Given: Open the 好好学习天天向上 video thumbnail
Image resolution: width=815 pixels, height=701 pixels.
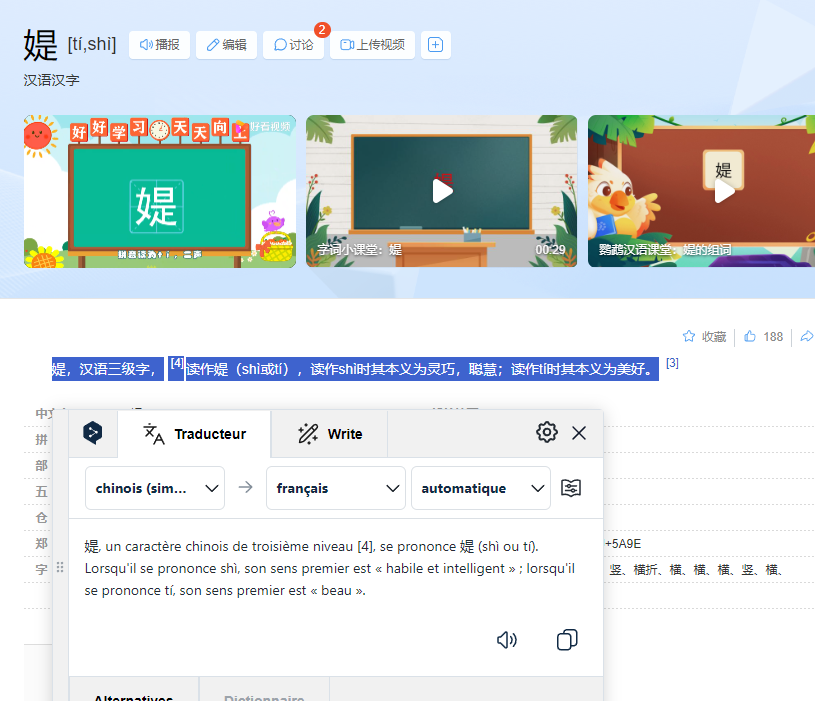Looking at the screenshot, I should coord(160,191).
